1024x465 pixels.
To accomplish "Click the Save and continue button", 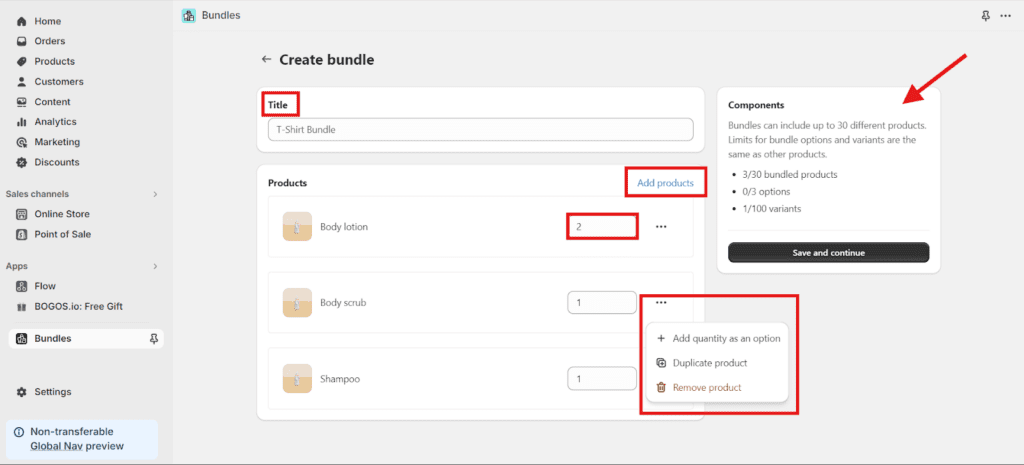I will 828,253.
